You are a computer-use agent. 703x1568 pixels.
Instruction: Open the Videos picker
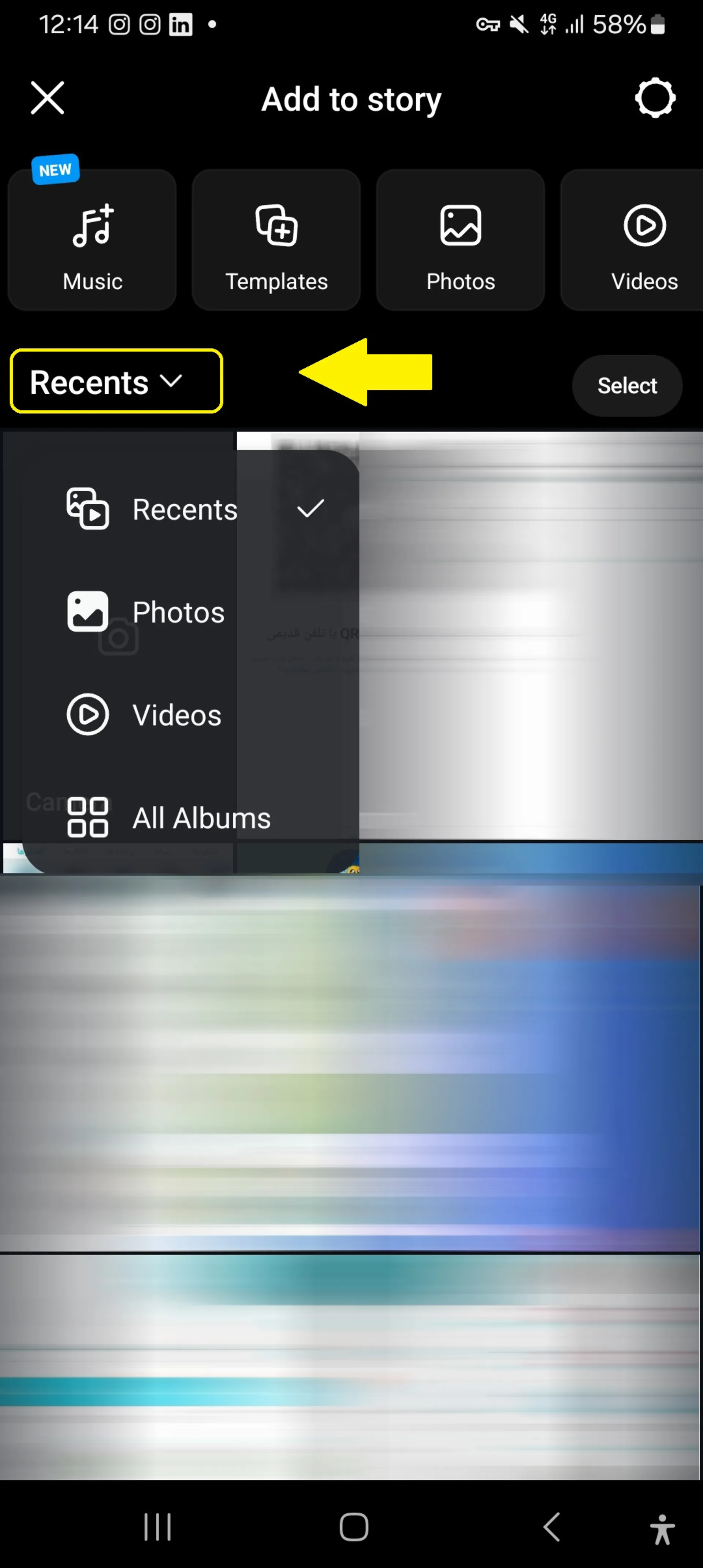[175, 714]
